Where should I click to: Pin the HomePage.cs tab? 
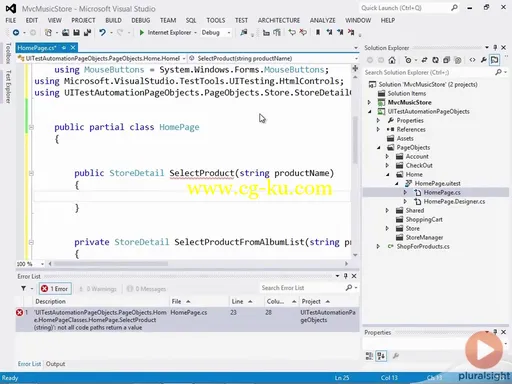64,48
